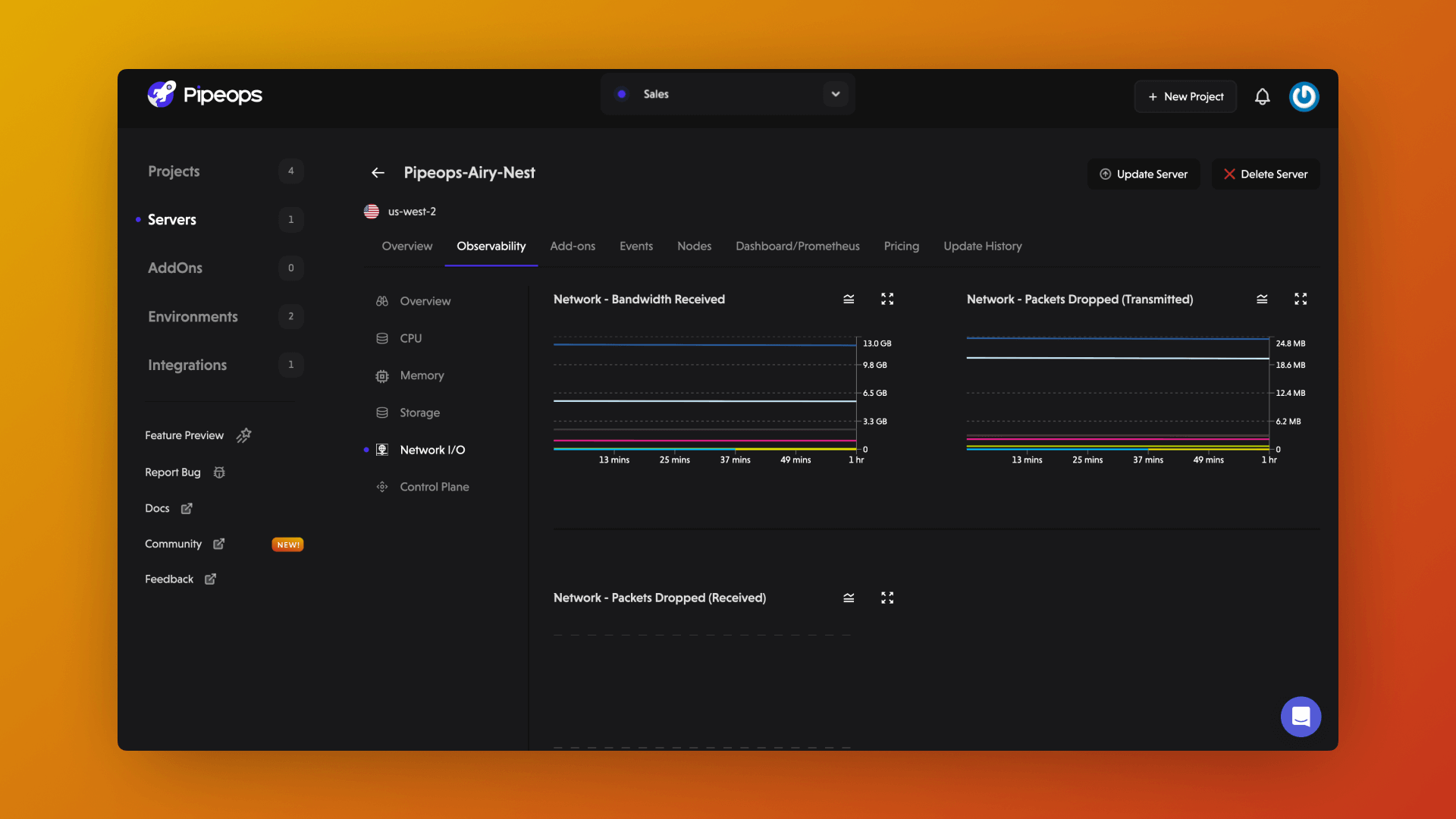
Task: Open the notifications bell
Action: (1262, 97)
